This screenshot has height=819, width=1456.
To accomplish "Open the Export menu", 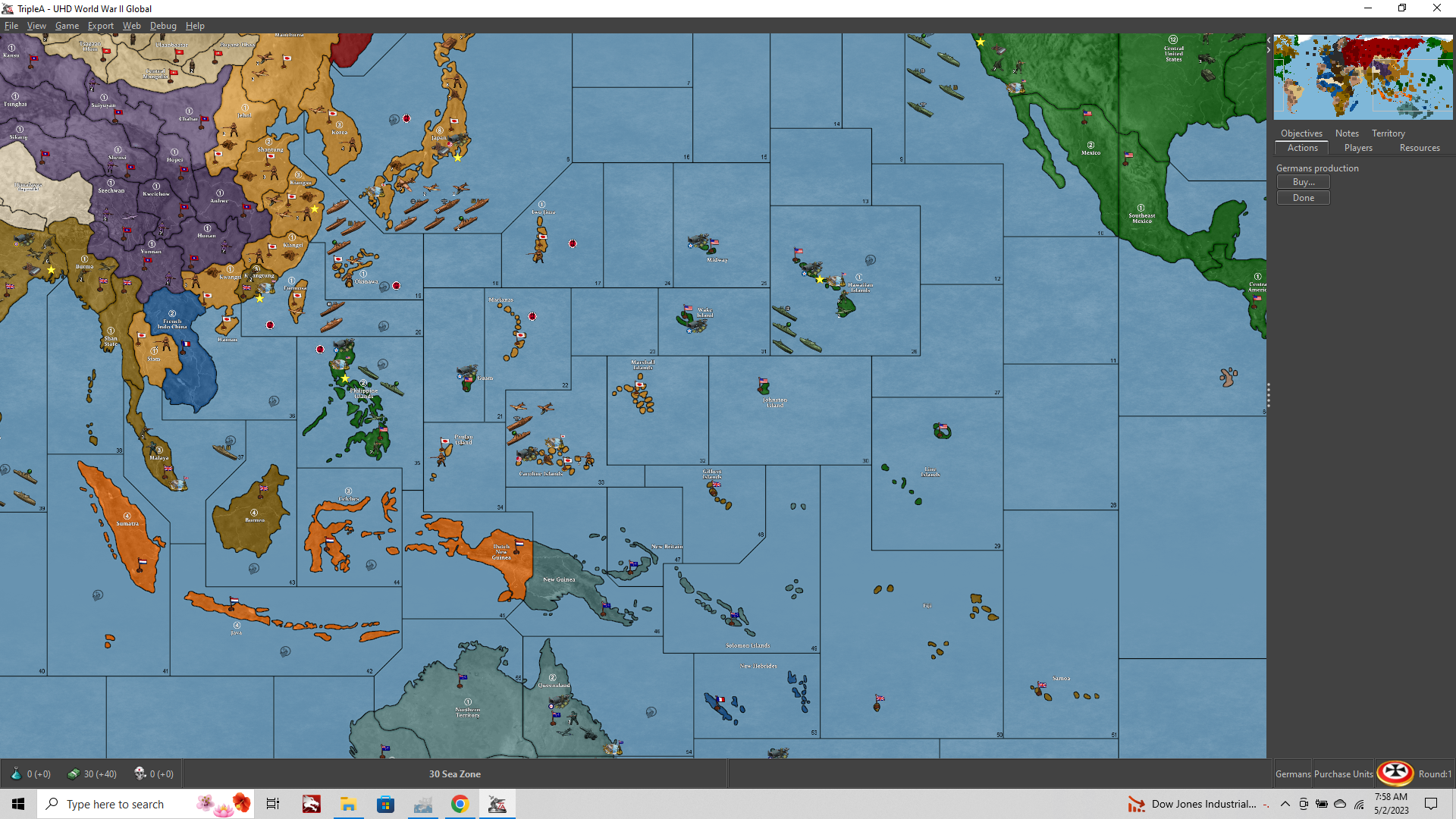I will [x=101, y=25].
